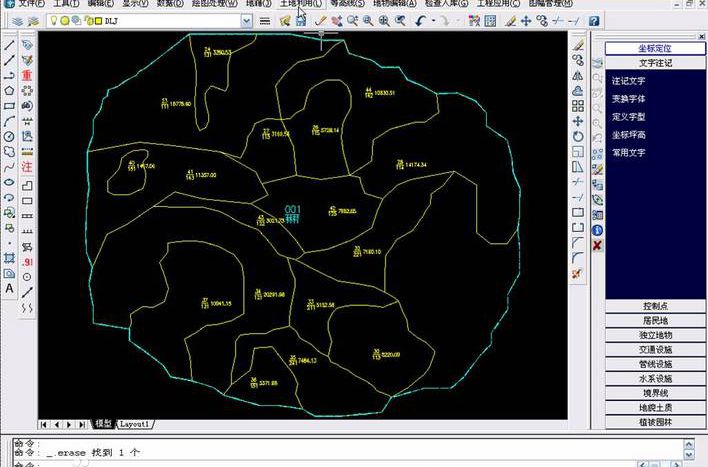This screenshot has height=467, width=708.
Task: Select the rotate tool in modify toolbar
Action: [578, 136]
